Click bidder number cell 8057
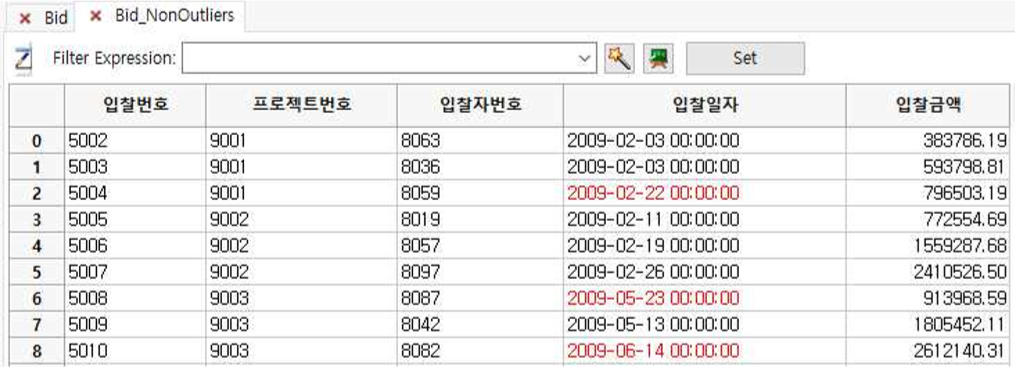 tap(480, 246)
